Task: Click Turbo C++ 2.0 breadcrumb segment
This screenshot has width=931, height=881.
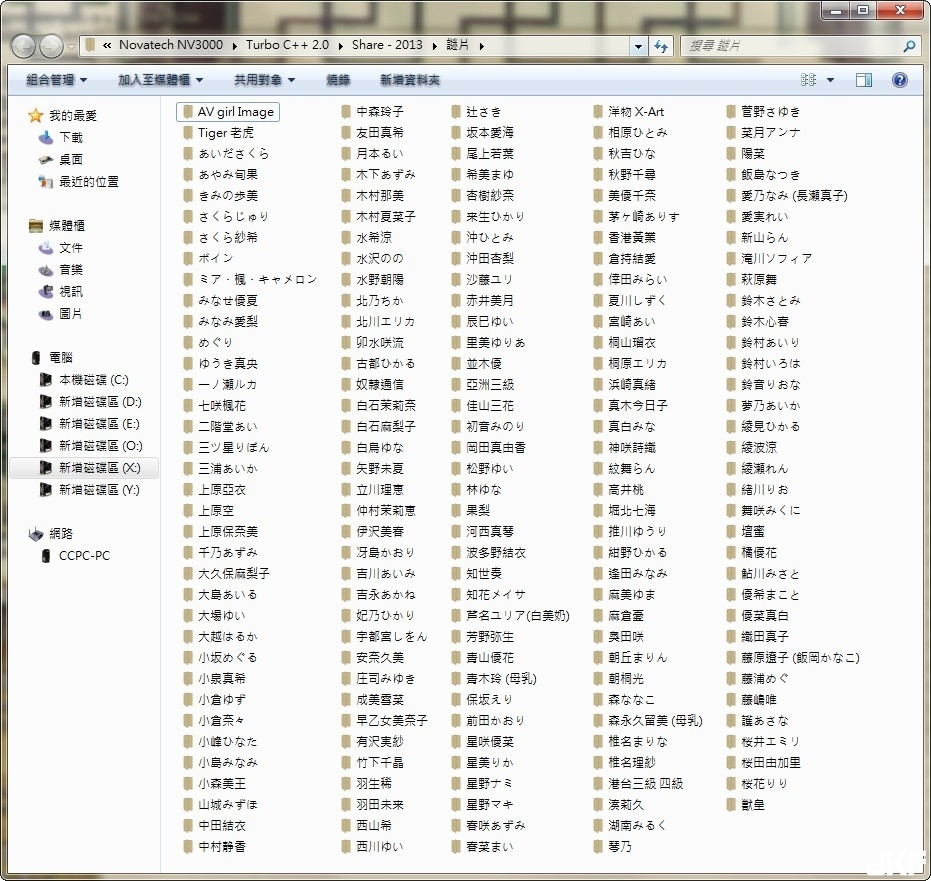Action: 287,45
